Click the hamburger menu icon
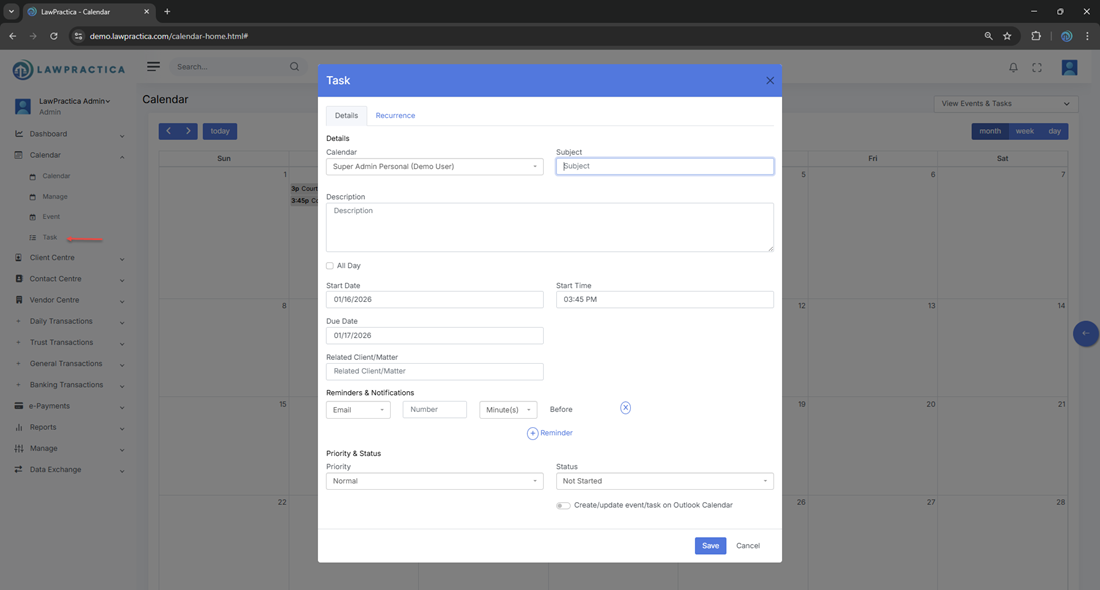Viewport: 1100px width, 590px height. point(153,67)
